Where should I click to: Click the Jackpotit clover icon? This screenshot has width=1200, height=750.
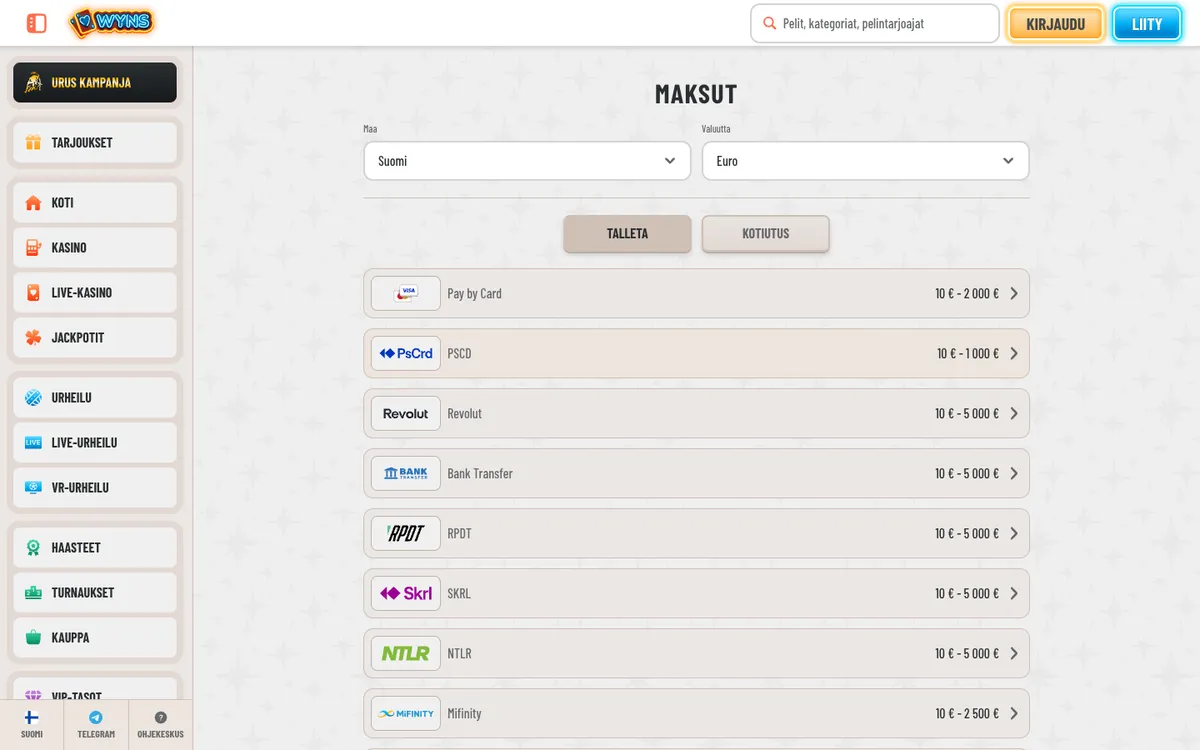33,338
